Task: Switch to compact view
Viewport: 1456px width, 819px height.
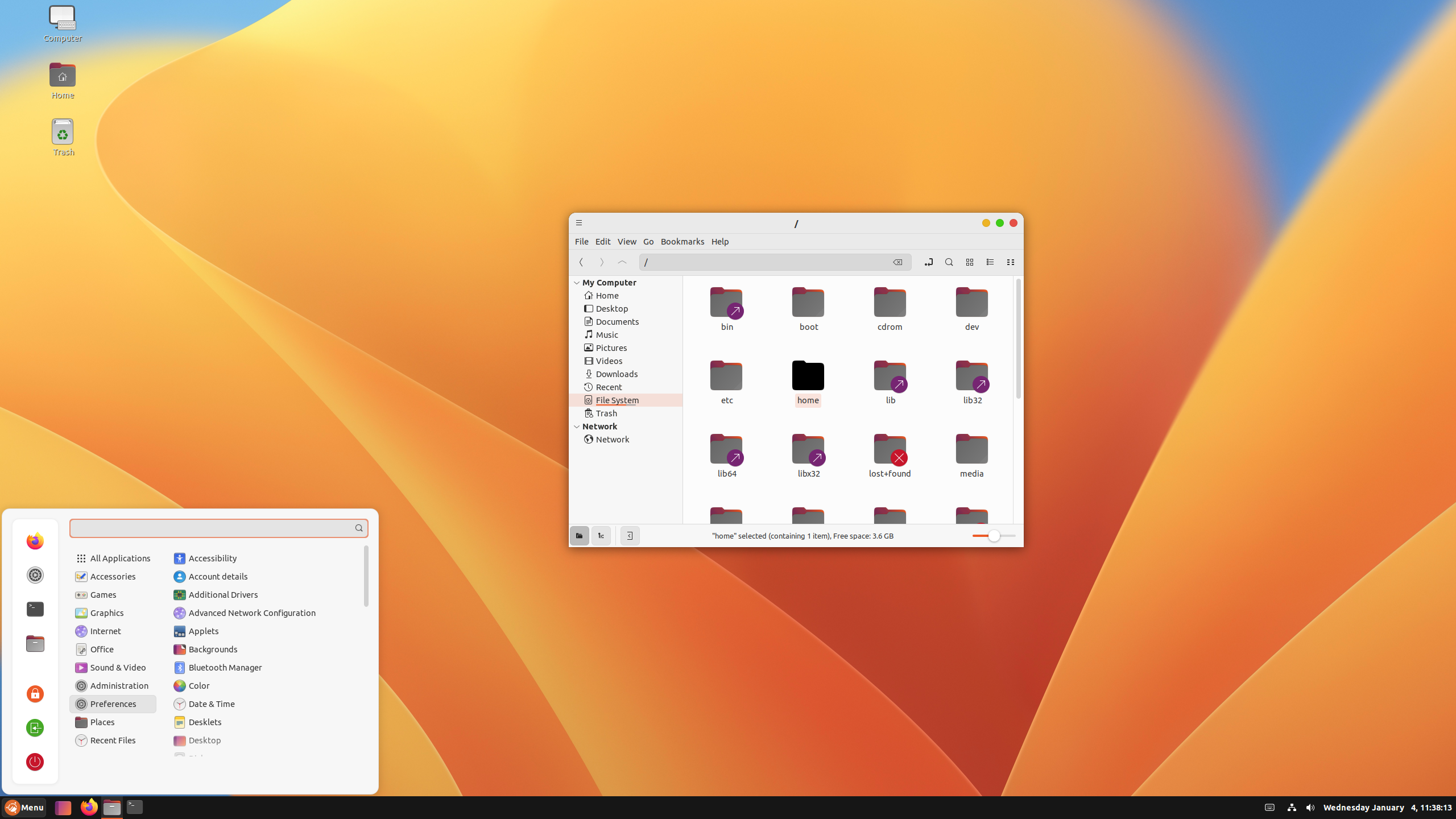Action: (x=1011, y=262)
